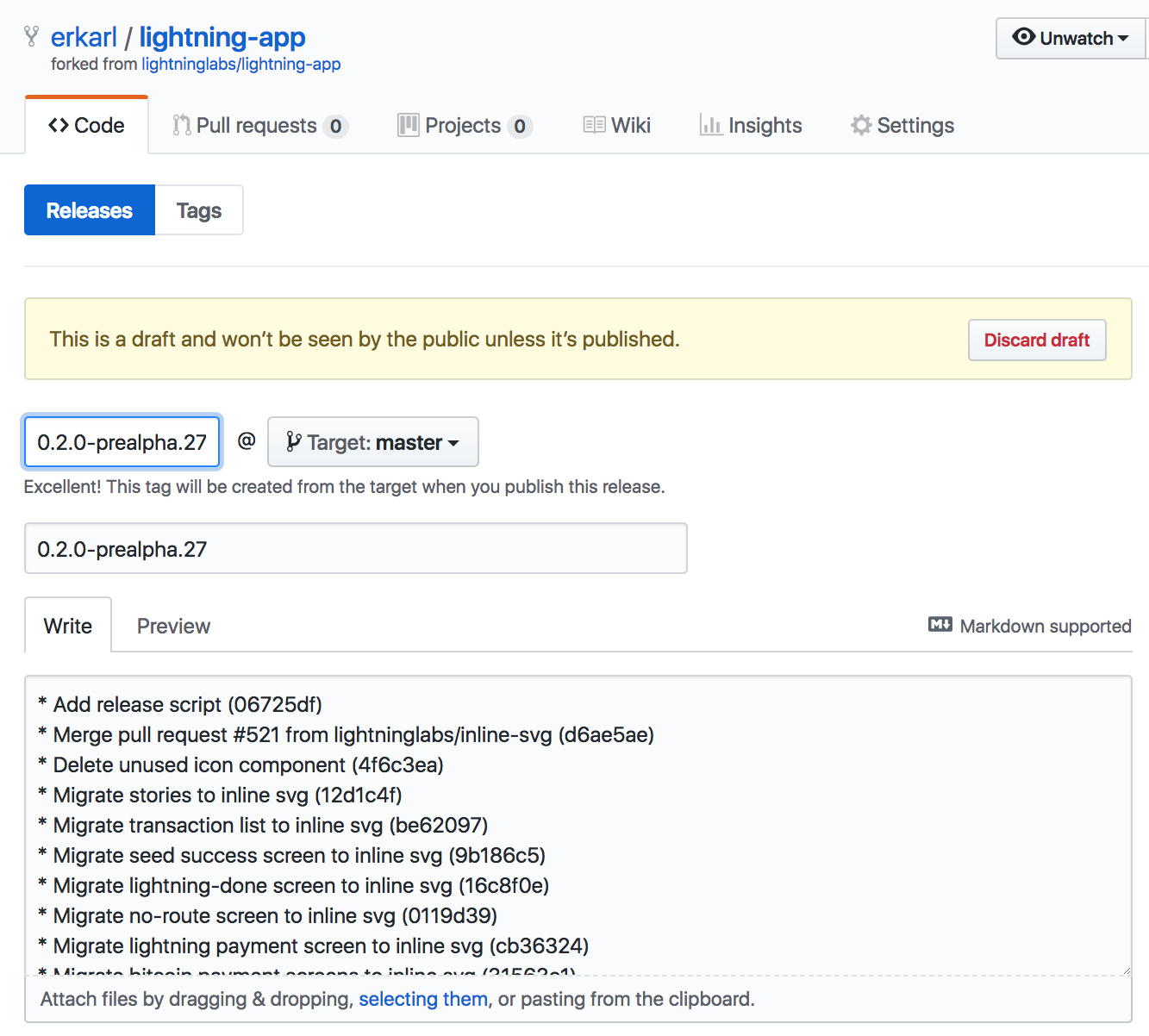Click the Projects count badge
The height and width of the screenshot is (1036, 1149).
[520, 127]
